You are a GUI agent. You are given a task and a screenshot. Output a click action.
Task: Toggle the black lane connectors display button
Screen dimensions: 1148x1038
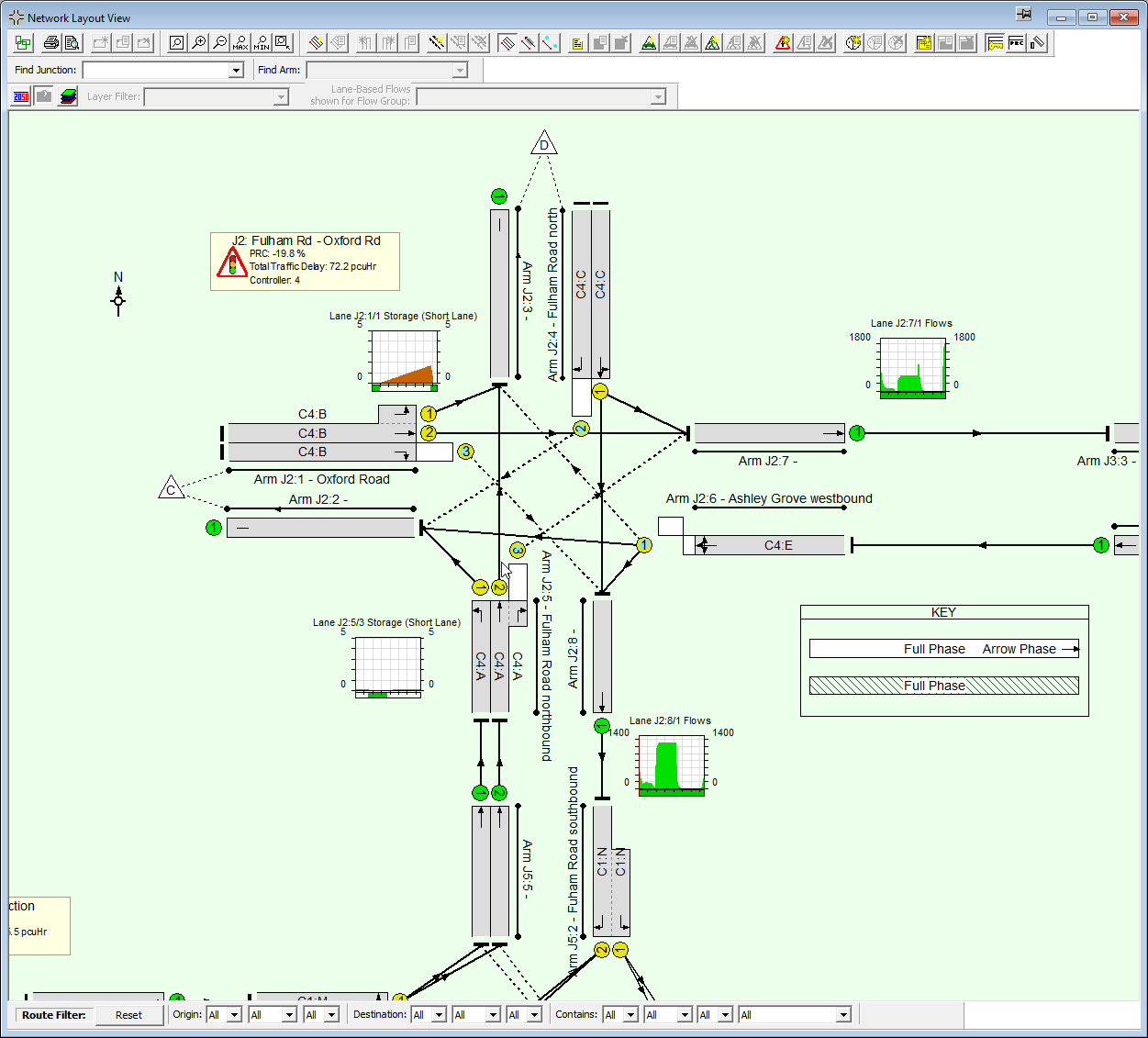tap(507, 42)
